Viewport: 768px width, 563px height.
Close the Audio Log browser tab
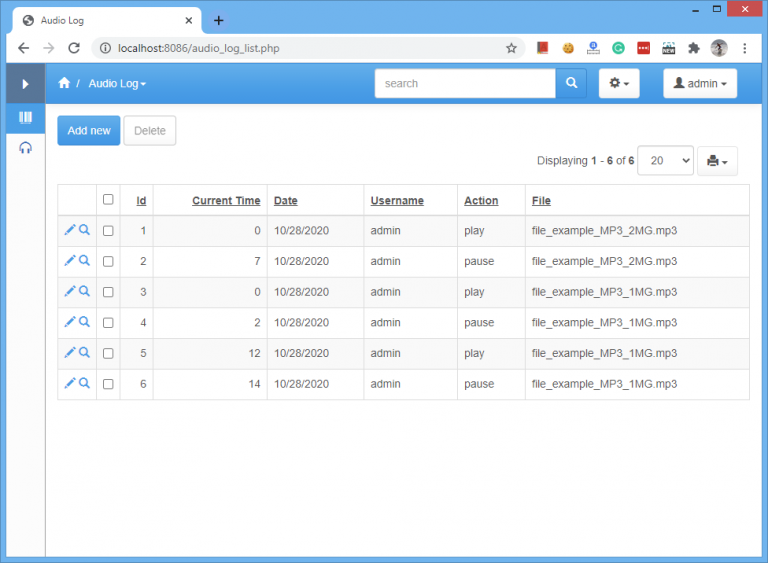coord(189,21)
